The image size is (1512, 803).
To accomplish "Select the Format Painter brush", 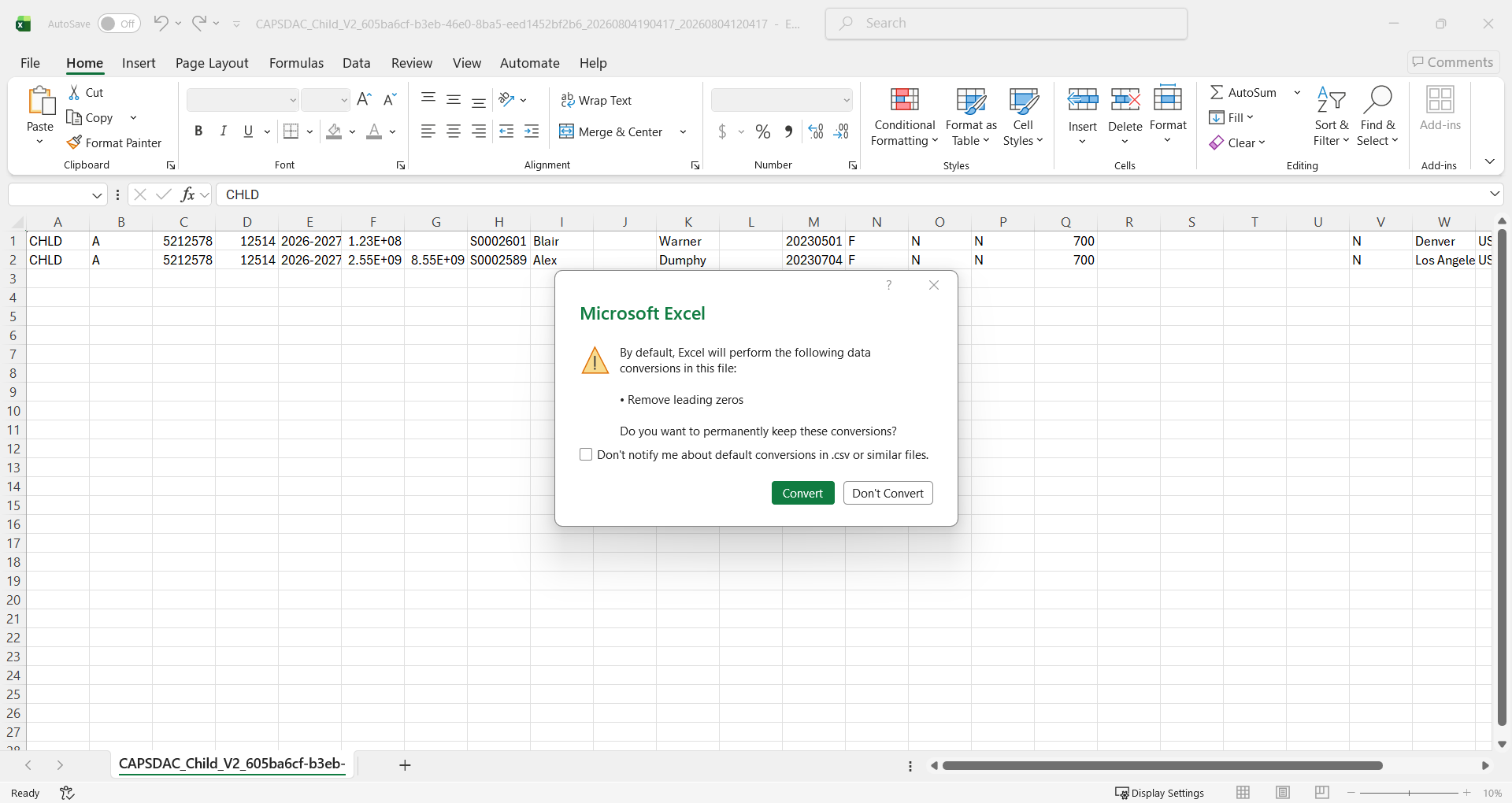I will point(75,142).
